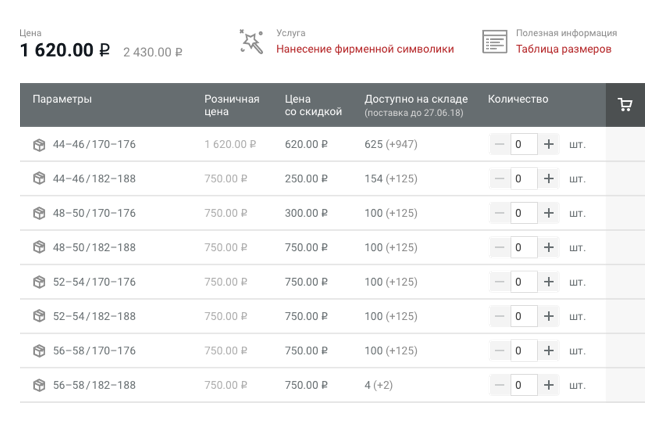Image resolution: width=664 pixels, height=432 pixels.
Task: Click box icon for 52–54/170–176 row
Action: (x=39, y=282)
